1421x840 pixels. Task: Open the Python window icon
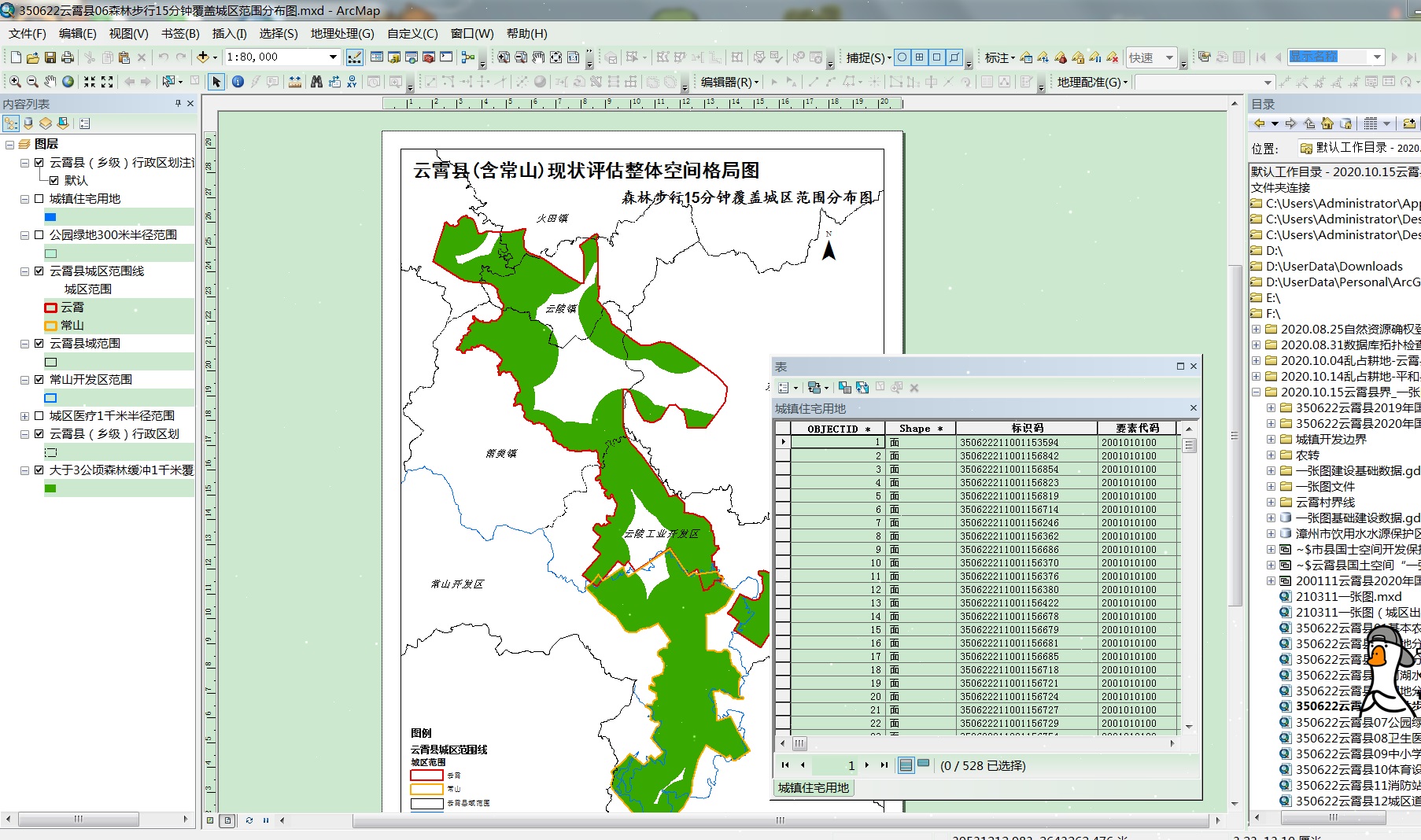pyautogui.click(x=446, y=57)
